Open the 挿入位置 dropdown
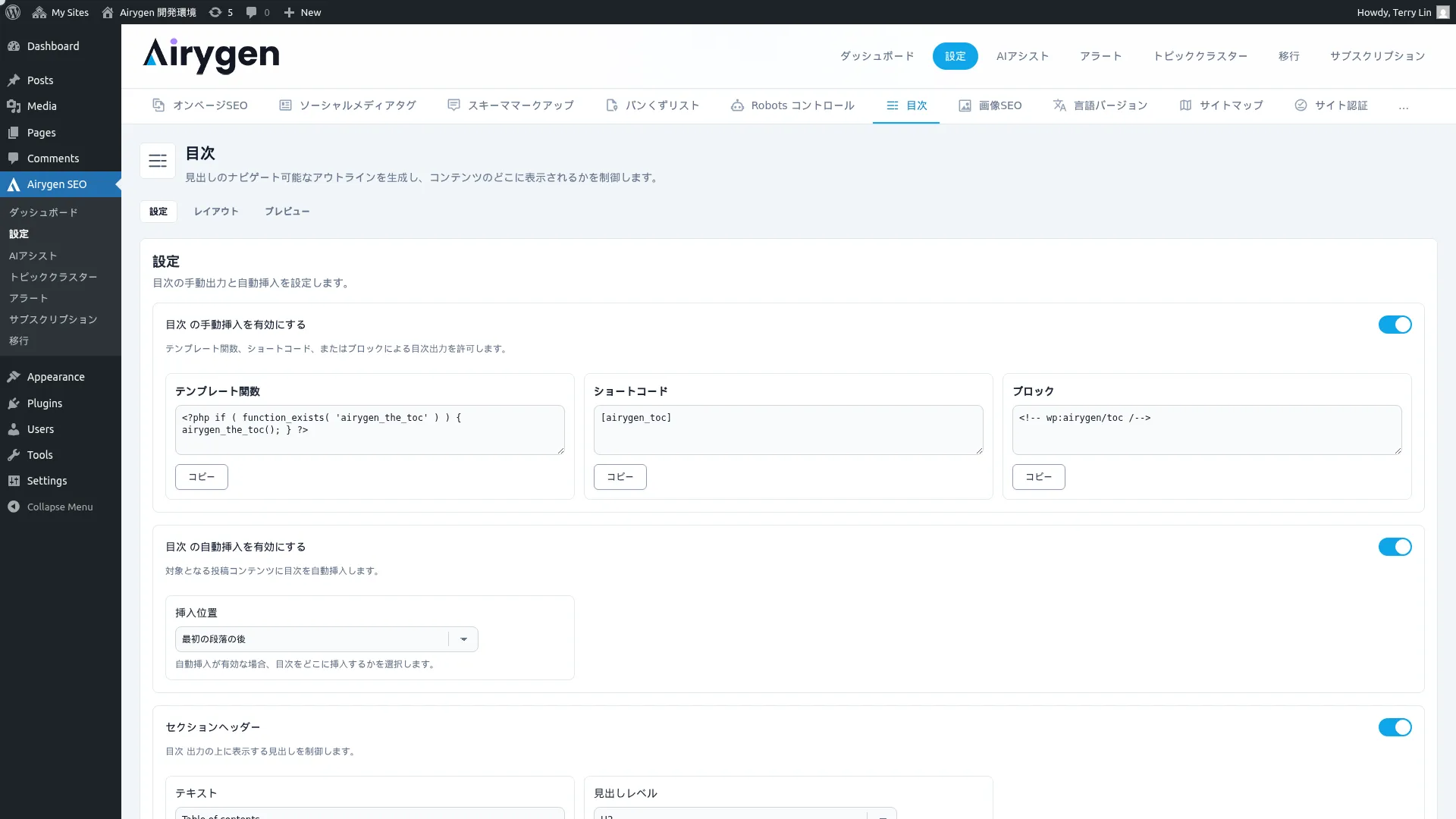 pos(326,639)
